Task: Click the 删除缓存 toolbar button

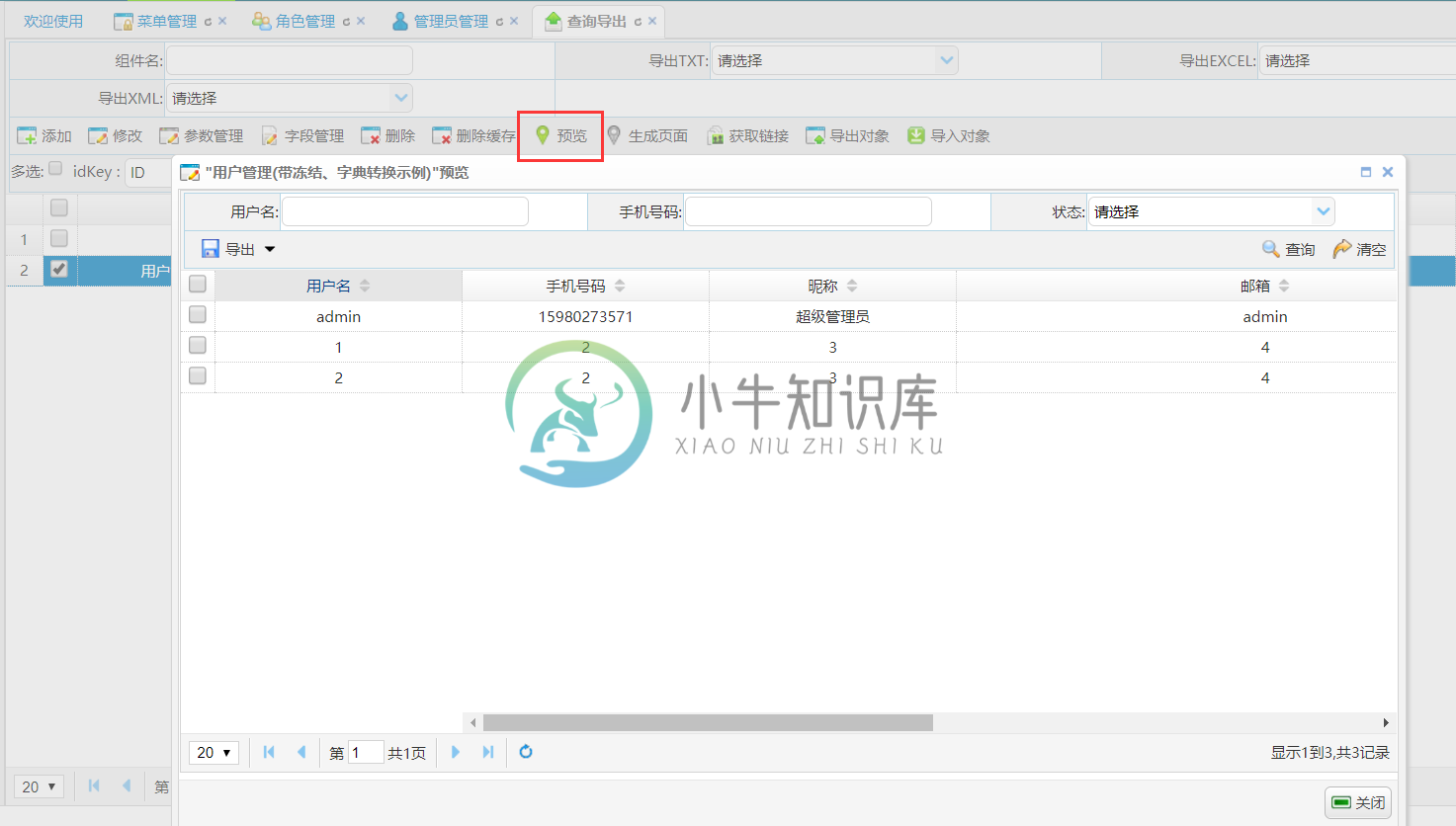Action: (473, 136)
